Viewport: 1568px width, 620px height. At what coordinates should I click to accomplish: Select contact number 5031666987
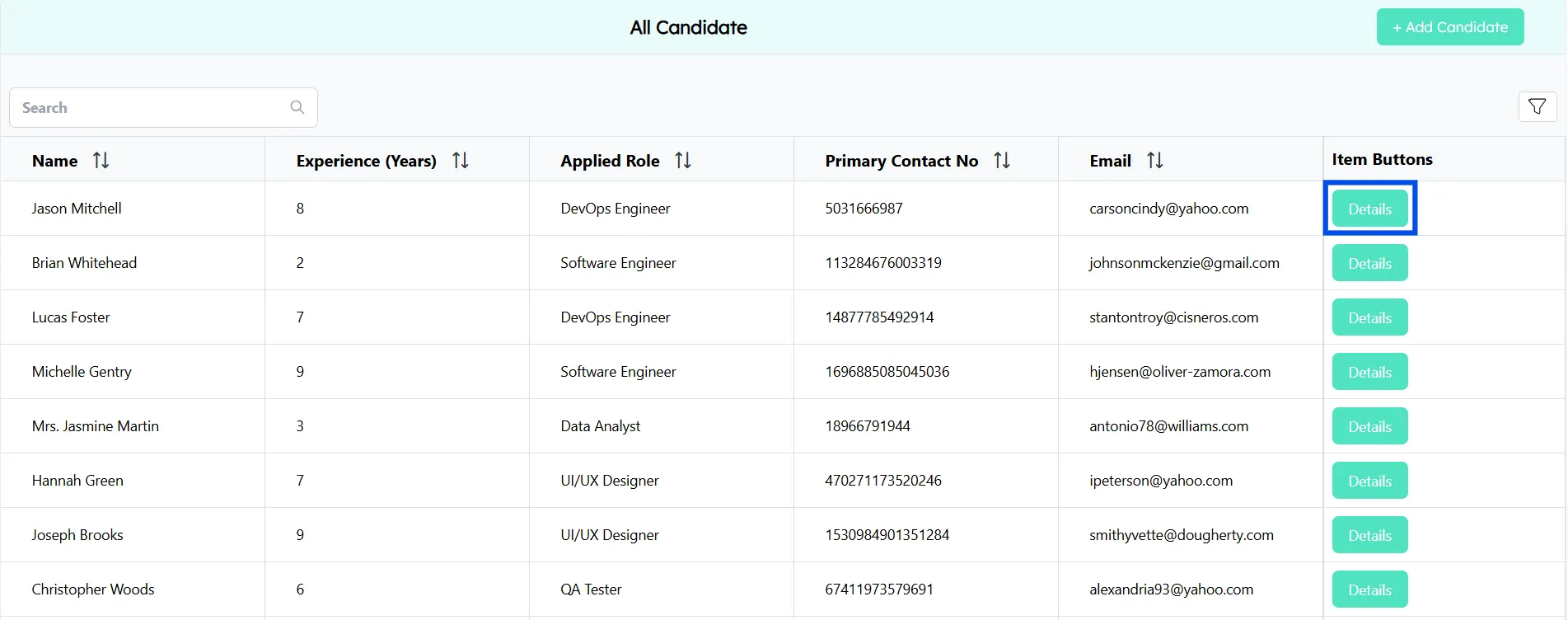coord(864,209)
